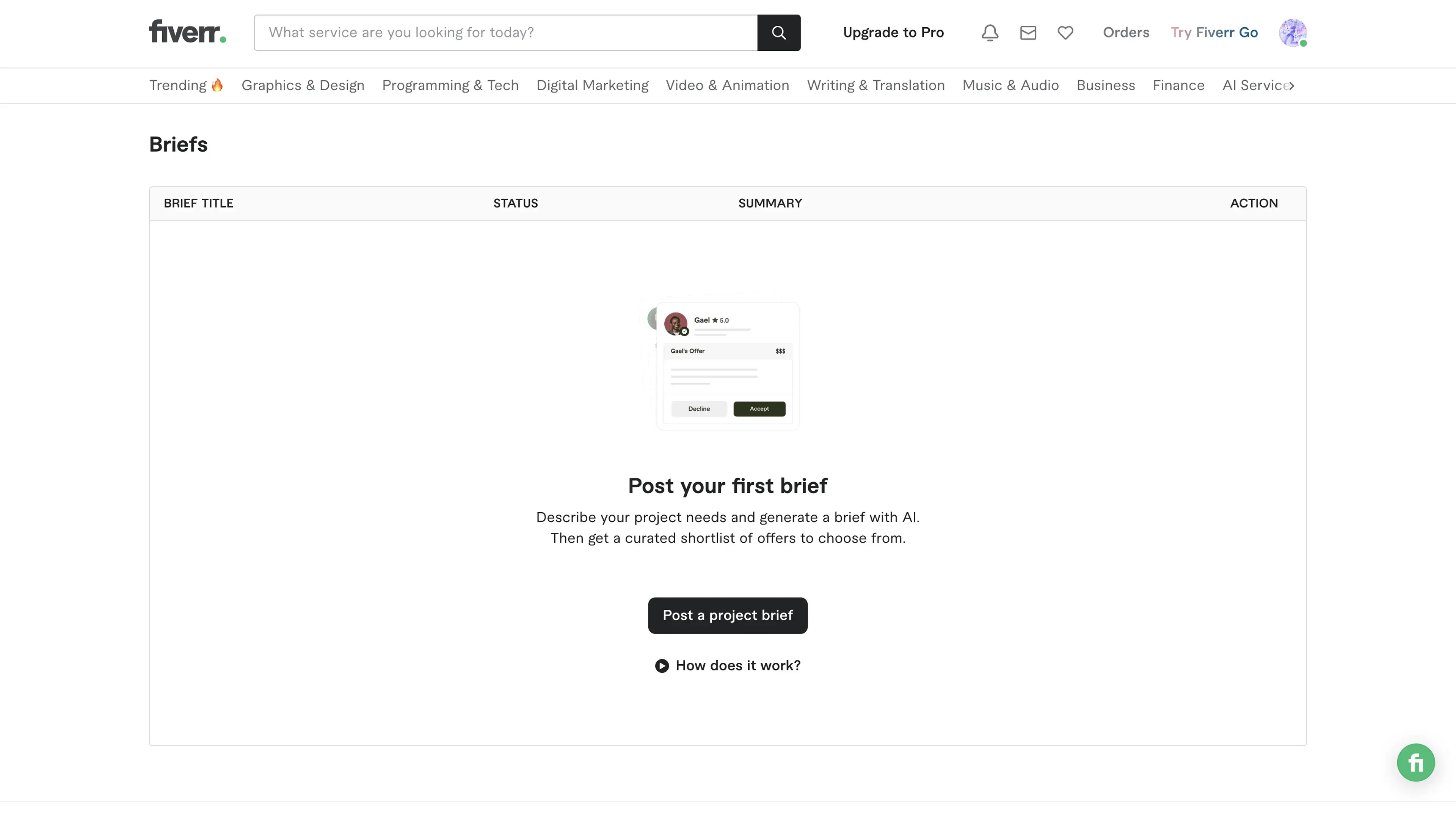Open the profile avatar menu
The height and width of the screenshot is (819, 1456).
pyautogui.click(x=1292, y=33)
